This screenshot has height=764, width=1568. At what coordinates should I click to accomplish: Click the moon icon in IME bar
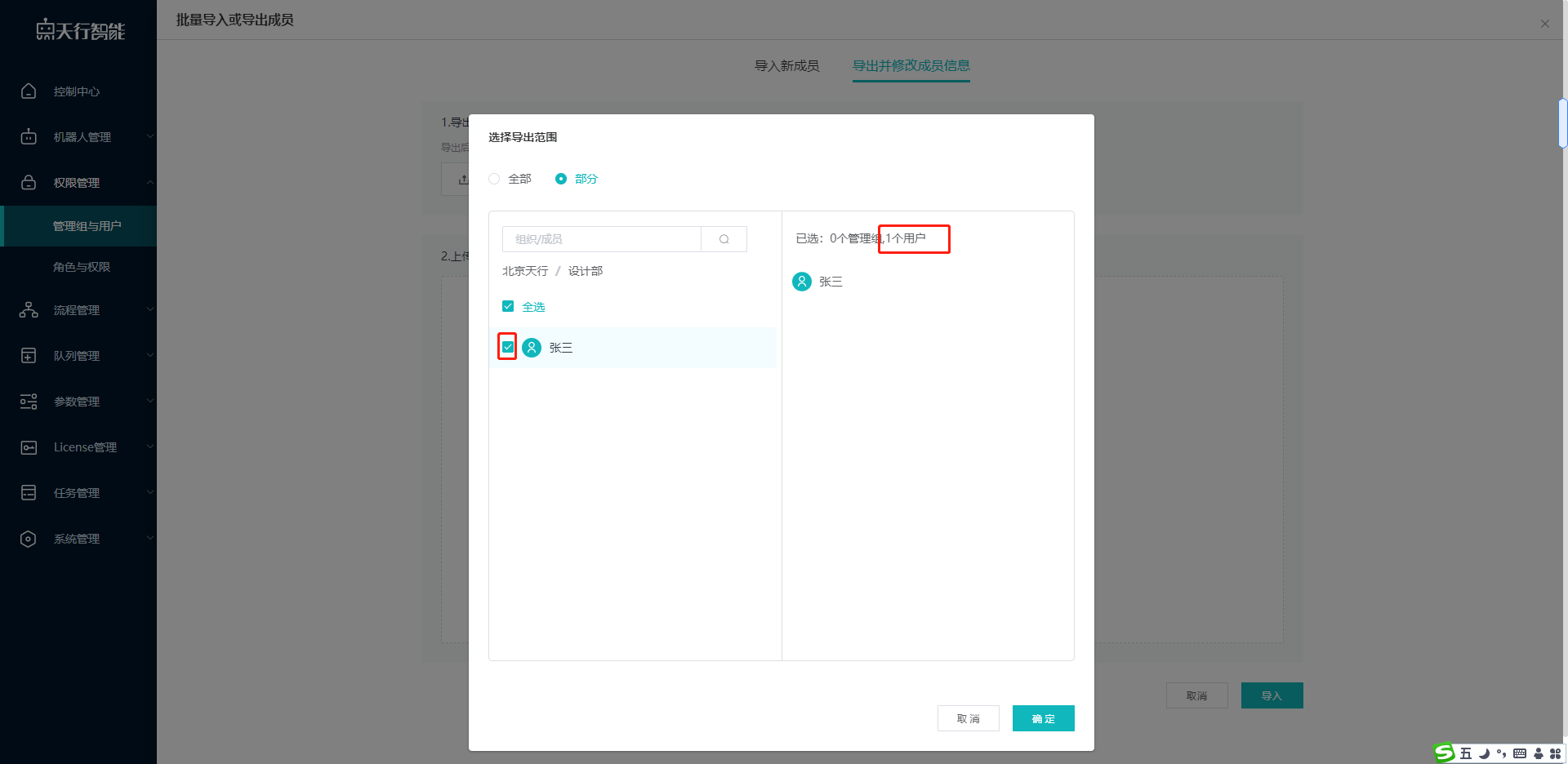pos(1484,753)
